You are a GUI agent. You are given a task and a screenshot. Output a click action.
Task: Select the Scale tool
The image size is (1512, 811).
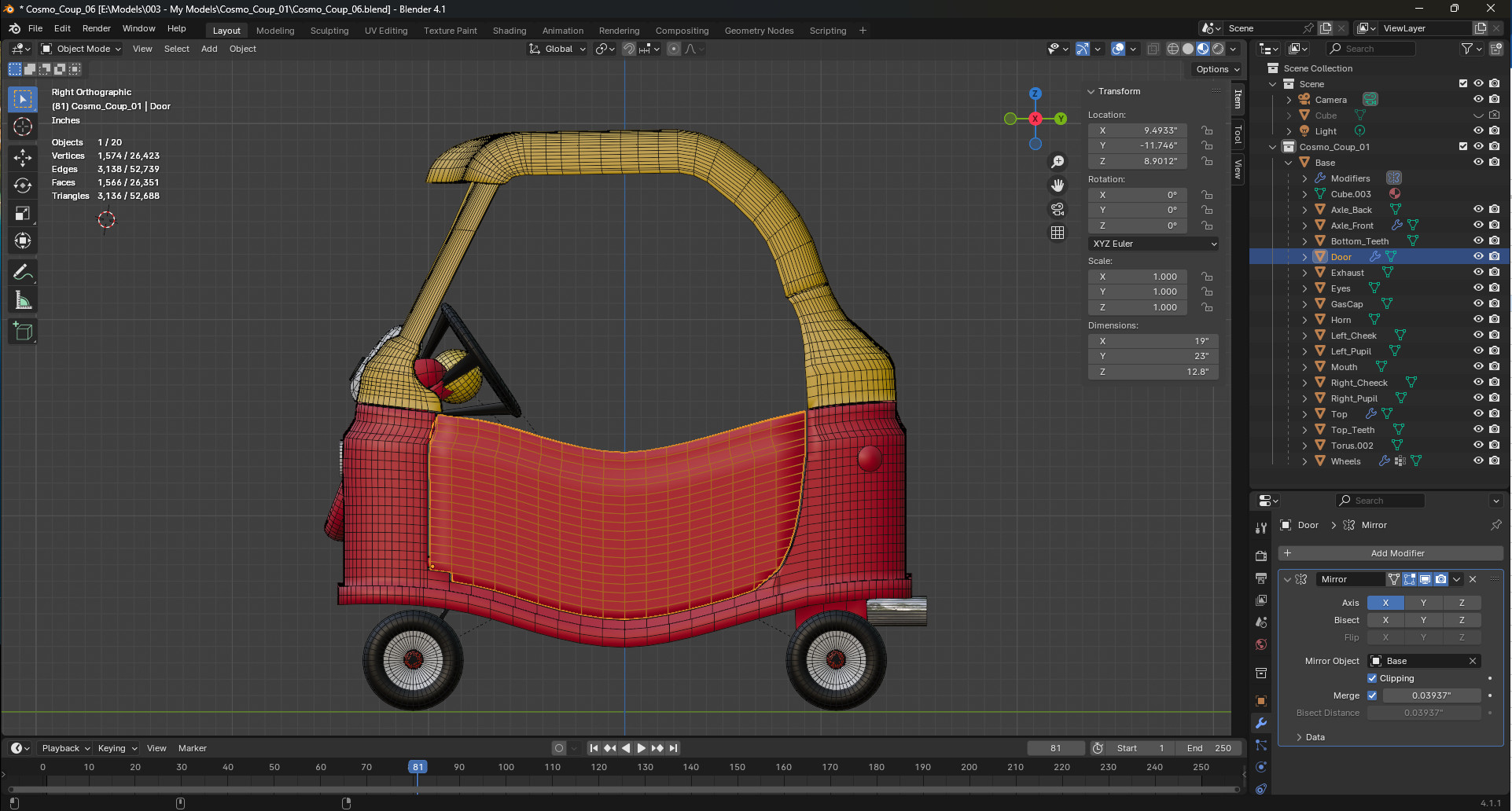[x=23, y=213]
